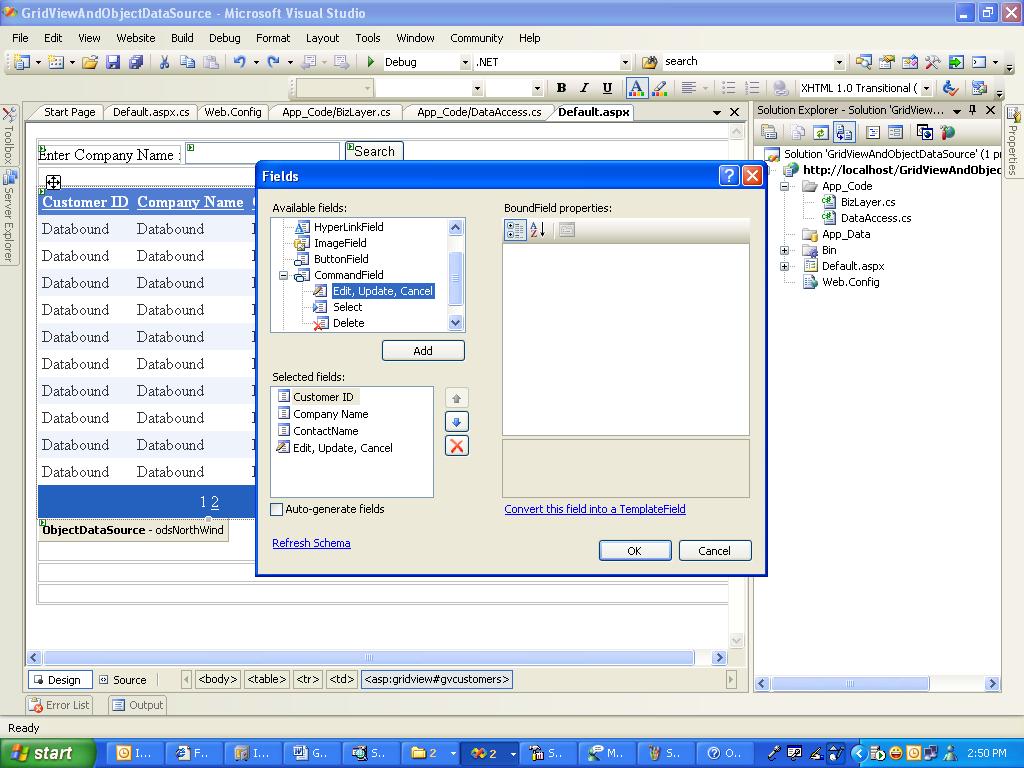Click Solution Explorer Nest Related Files icon

click(844, 133)
